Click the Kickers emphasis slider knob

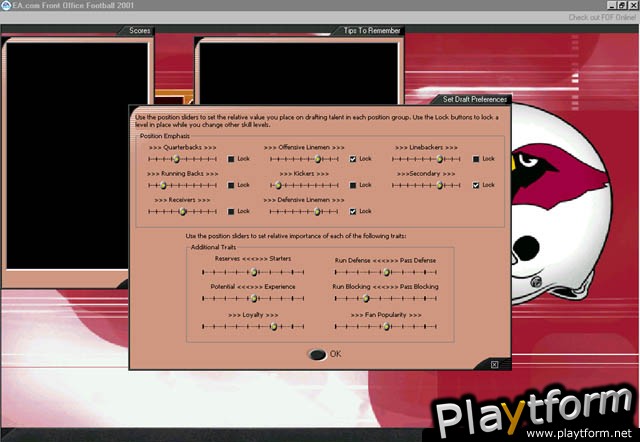278,185
